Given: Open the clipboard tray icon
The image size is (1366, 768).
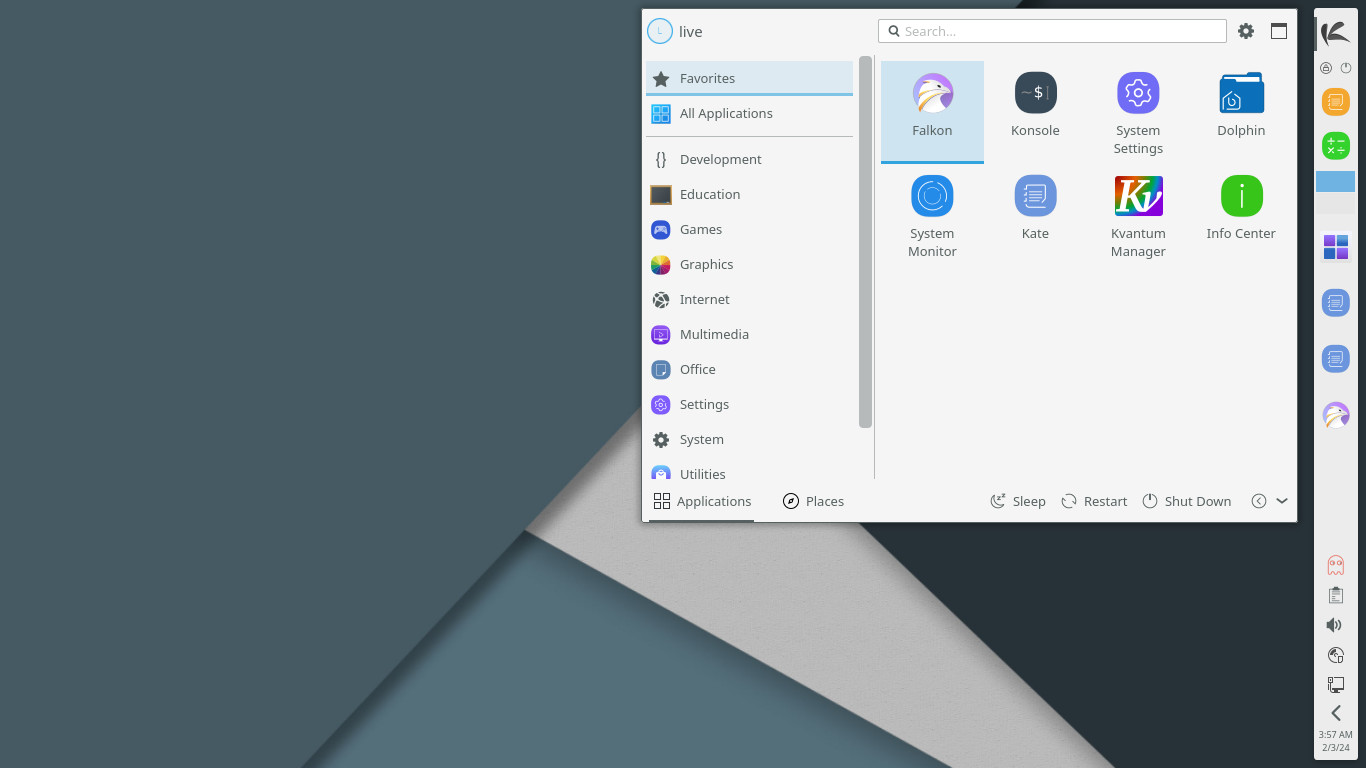Looking at the screenshot, I should pyautogui.click(x=1336, y=595).
